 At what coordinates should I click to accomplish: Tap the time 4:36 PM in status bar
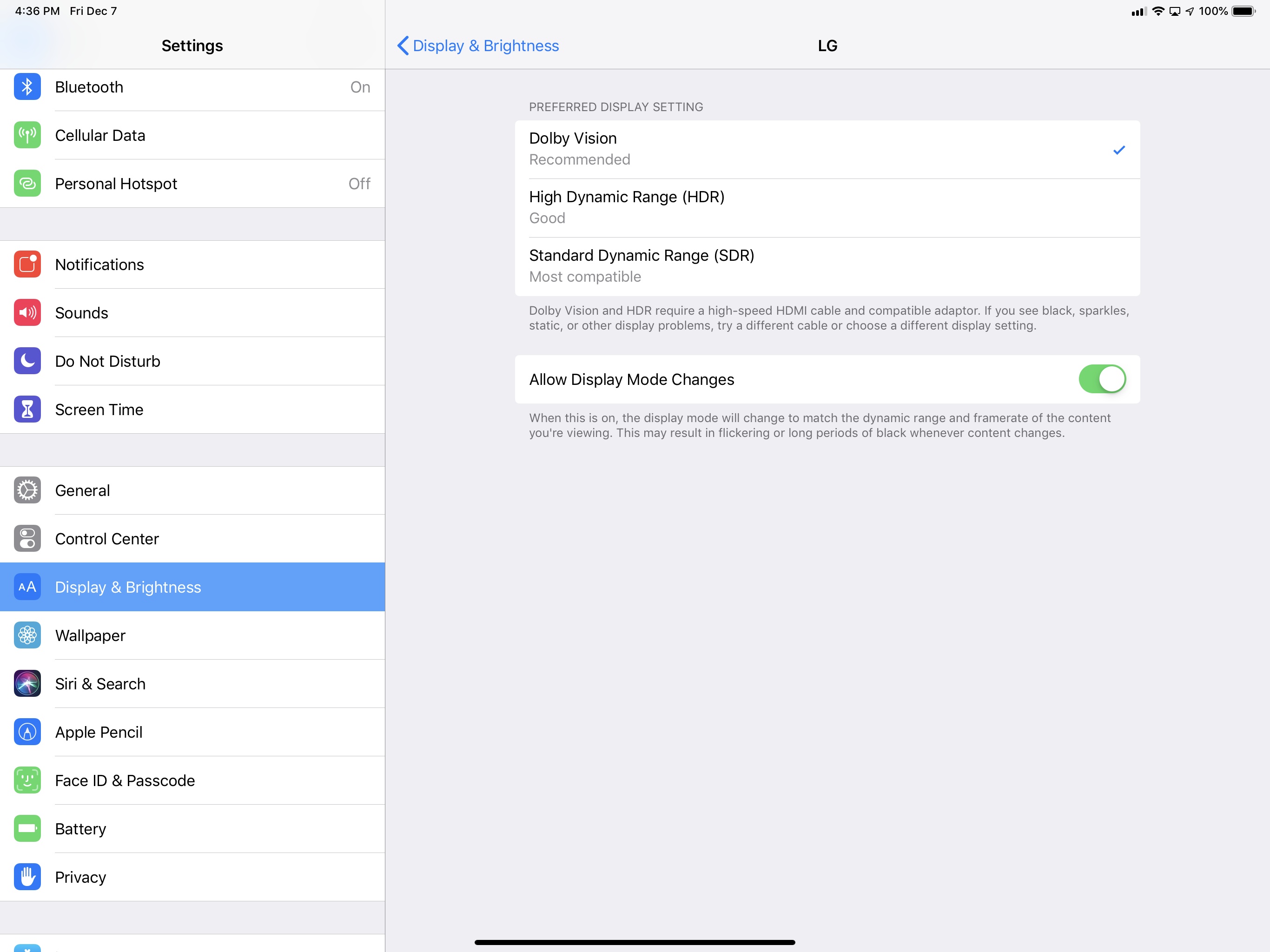tap(37, 11)
